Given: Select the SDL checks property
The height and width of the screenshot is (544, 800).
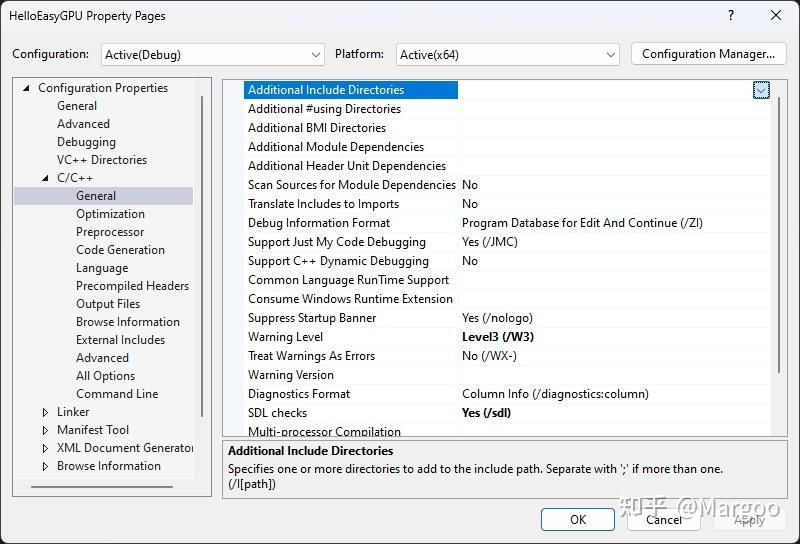Looking at the screenshot, I should pos(278,413).
